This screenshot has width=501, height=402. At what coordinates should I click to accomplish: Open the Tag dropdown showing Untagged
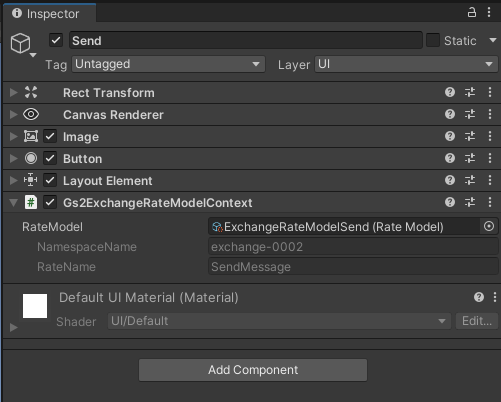click(168, 64)
